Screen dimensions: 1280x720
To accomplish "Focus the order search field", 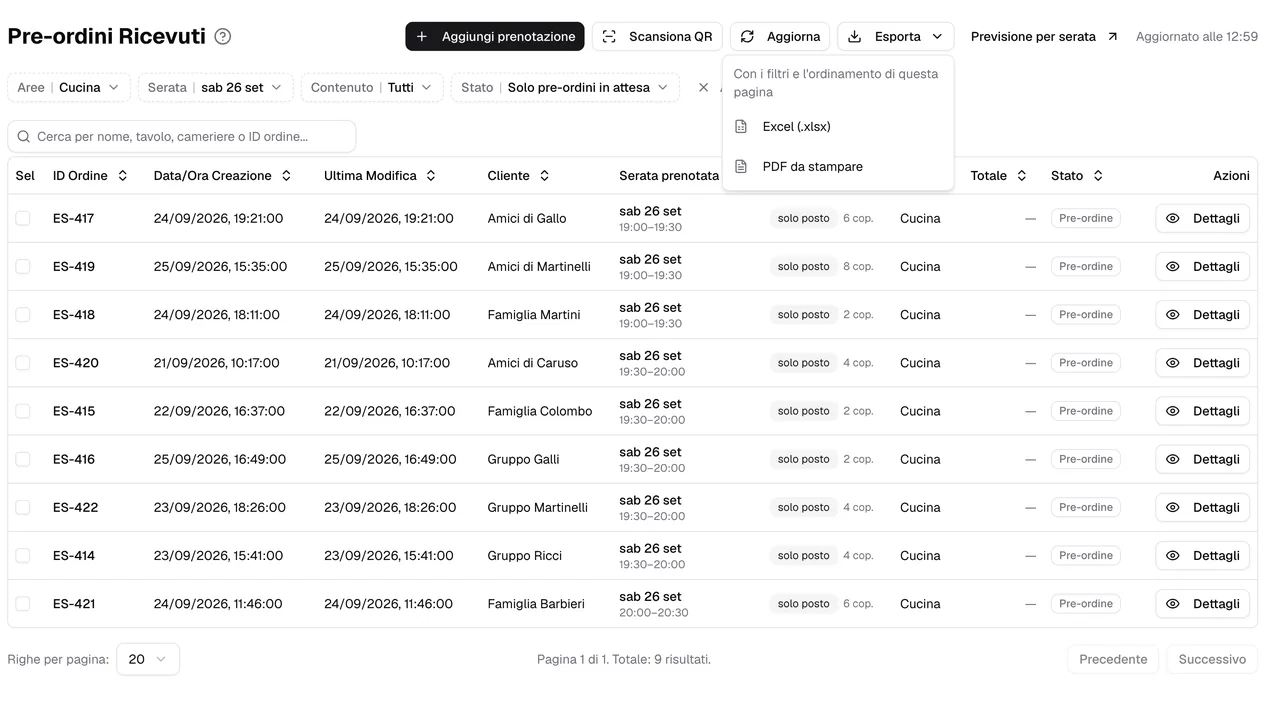I will 182,136.
